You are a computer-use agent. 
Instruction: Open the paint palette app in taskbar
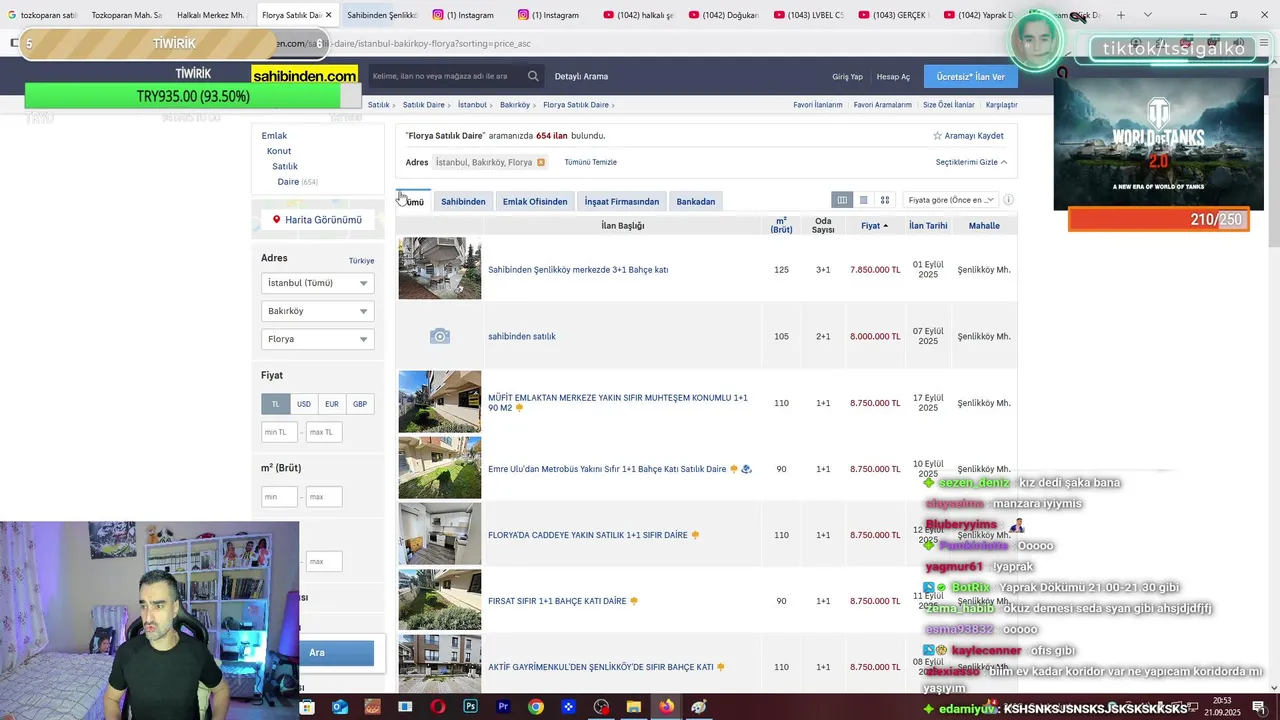(x=699, y=707)
